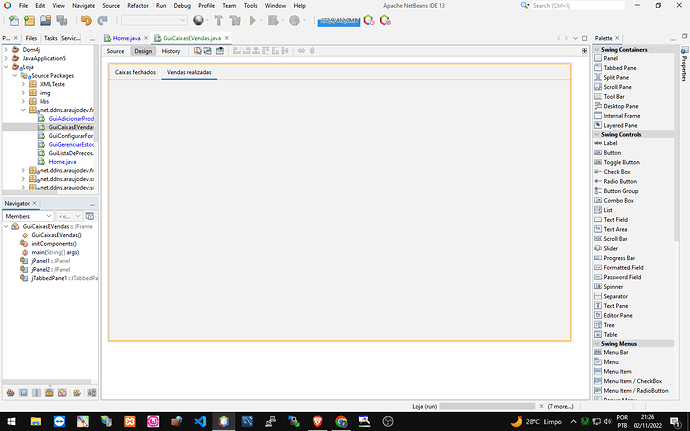
Task: Click the Show Inherited Members navigator icon
Action: [11, 393]
